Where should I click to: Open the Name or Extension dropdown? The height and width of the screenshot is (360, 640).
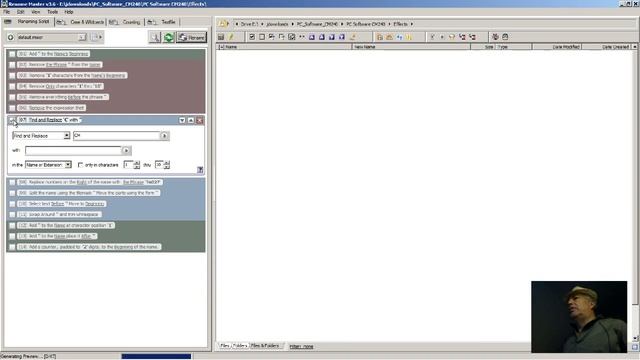click(48, 165)
